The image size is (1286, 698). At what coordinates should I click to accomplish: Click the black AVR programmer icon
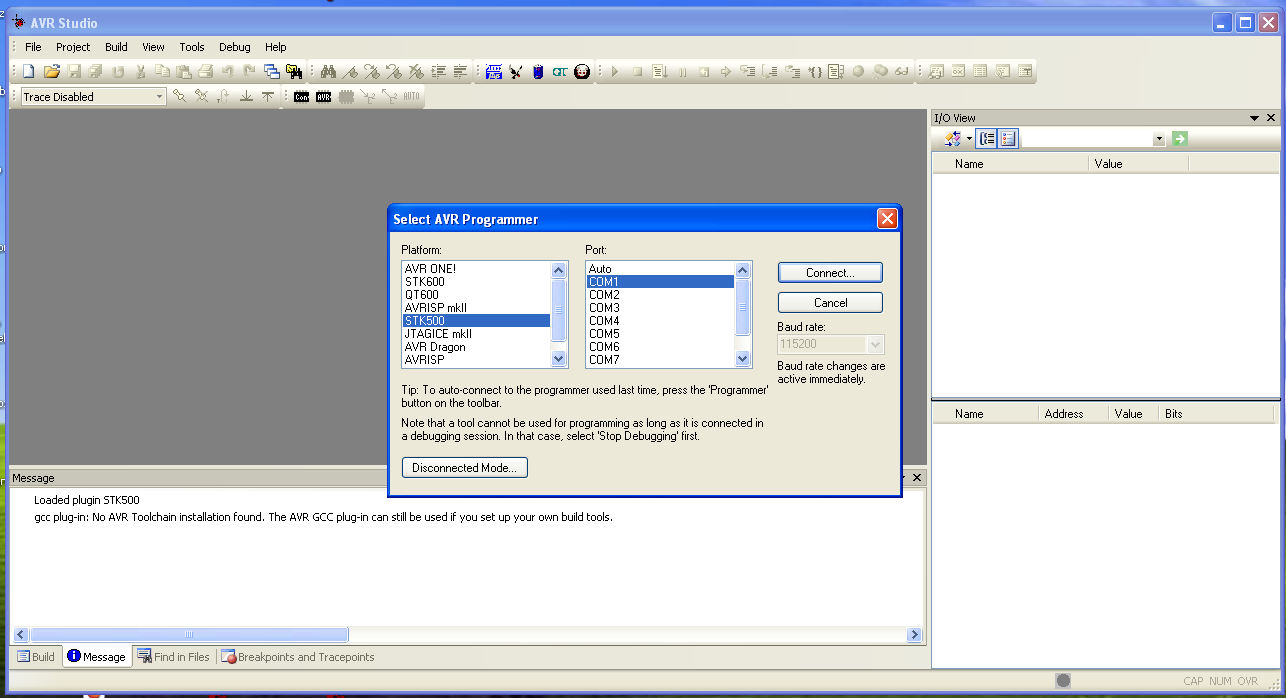(323, 97)
